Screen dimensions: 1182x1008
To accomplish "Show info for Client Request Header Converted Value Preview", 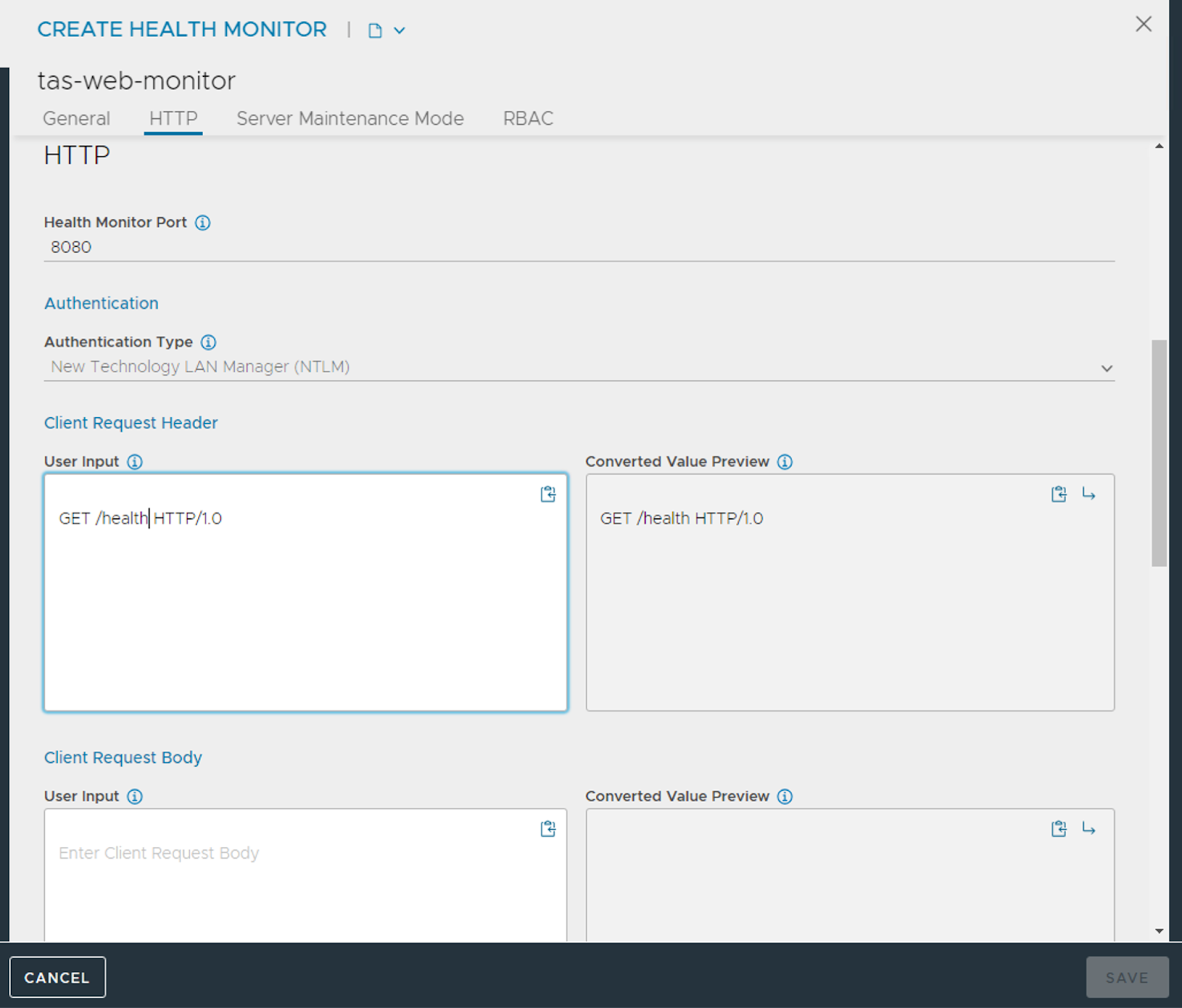I will (785, 462).
